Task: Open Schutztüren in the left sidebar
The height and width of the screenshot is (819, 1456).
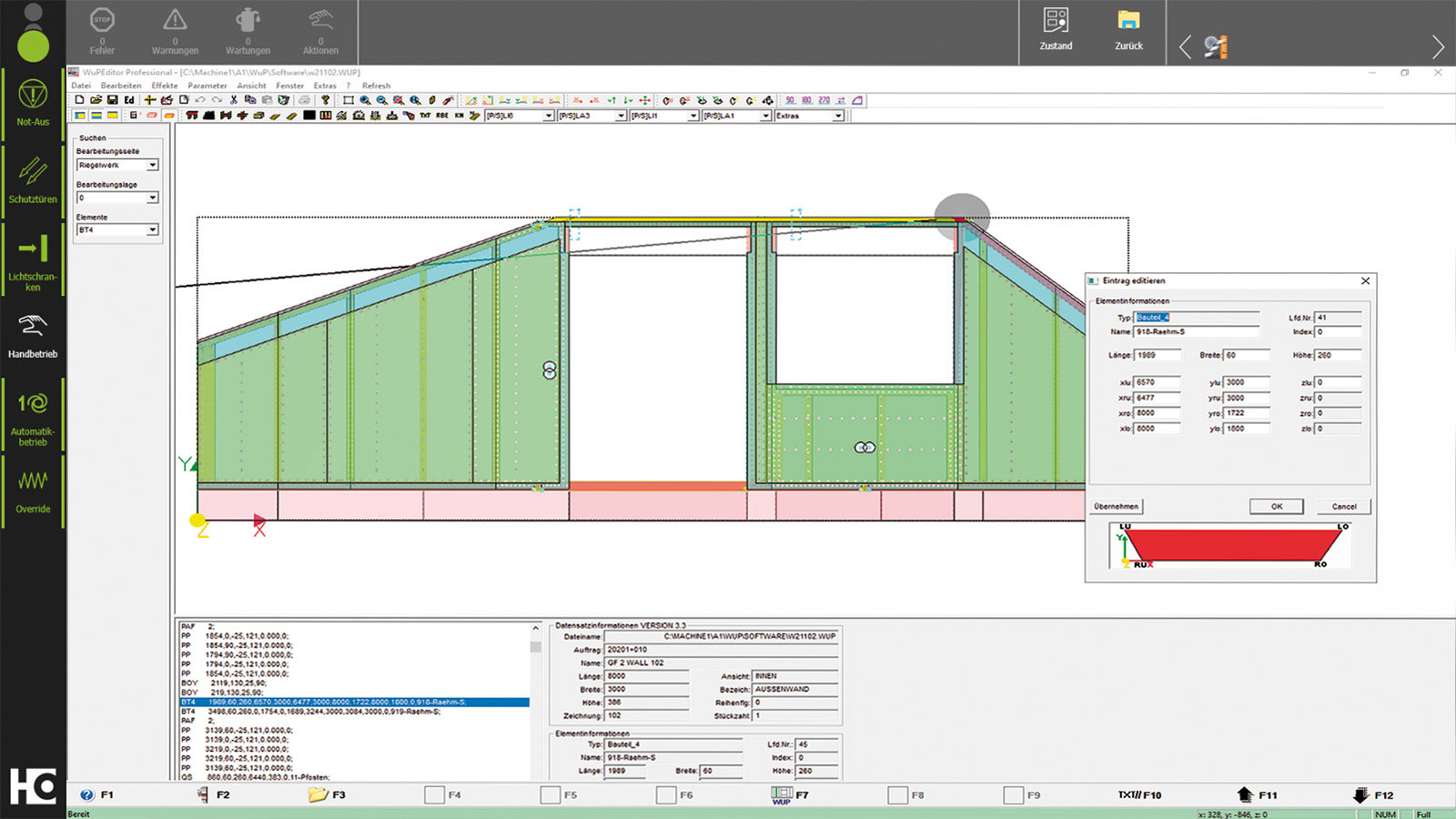Action: [33, 180]
